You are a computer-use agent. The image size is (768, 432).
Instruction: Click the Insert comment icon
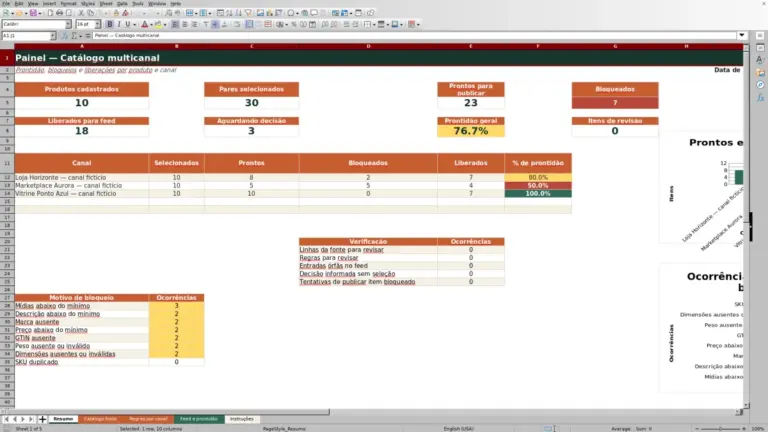(x=314, y=13)
